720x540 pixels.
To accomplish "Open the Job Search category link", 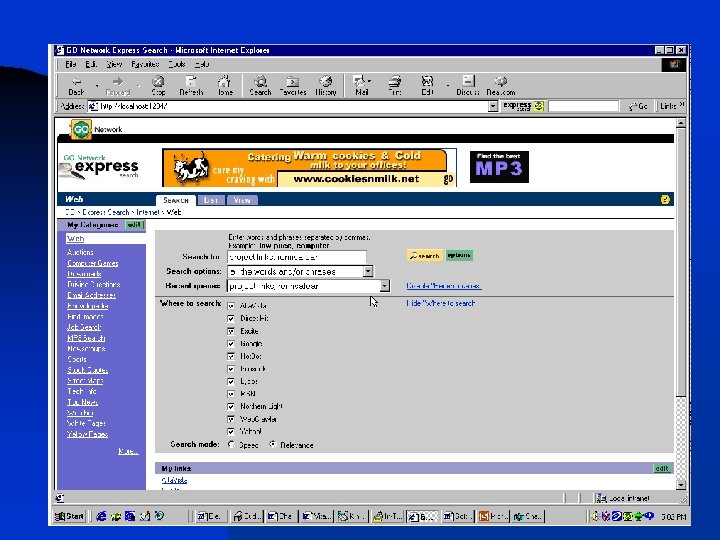I will (x=84, y=327).
